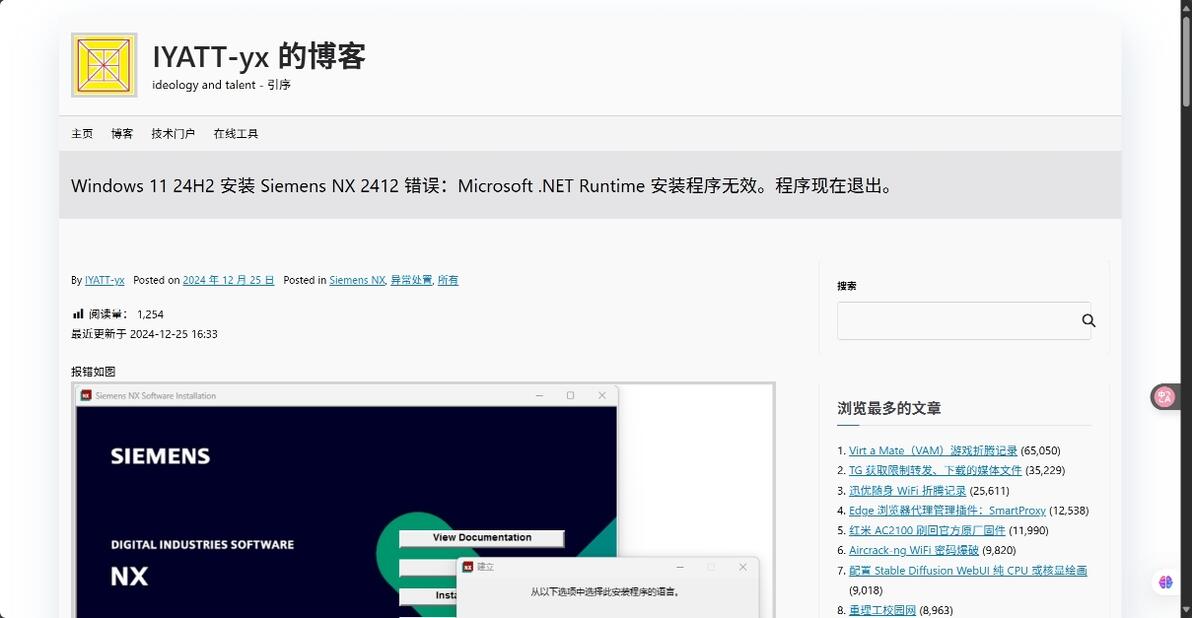Screen dimensions: 1192x618
Task: Click the 最近更新于 2024-12-25 16:33 text
Action: 144,334
